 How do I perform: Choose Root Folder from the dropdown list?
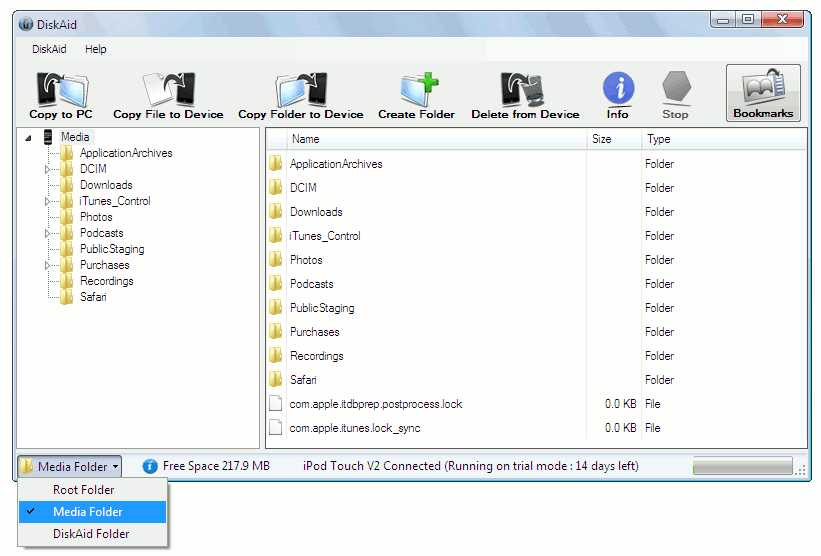(93, 490)
